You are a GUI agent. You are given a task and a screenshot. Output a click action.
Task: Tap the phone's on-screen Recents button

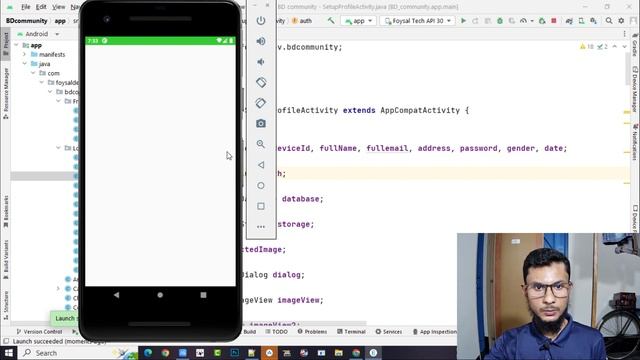point(203,295)
